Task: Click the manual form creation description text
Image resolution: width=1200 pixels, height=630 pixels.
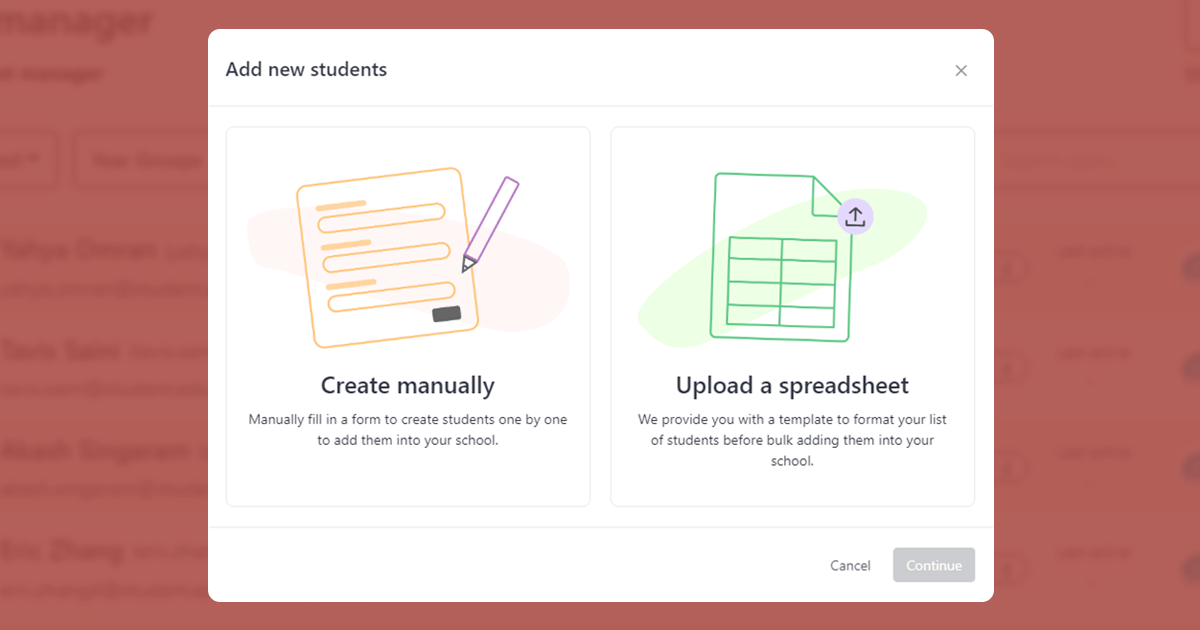Action: click(x=407, y=429)
